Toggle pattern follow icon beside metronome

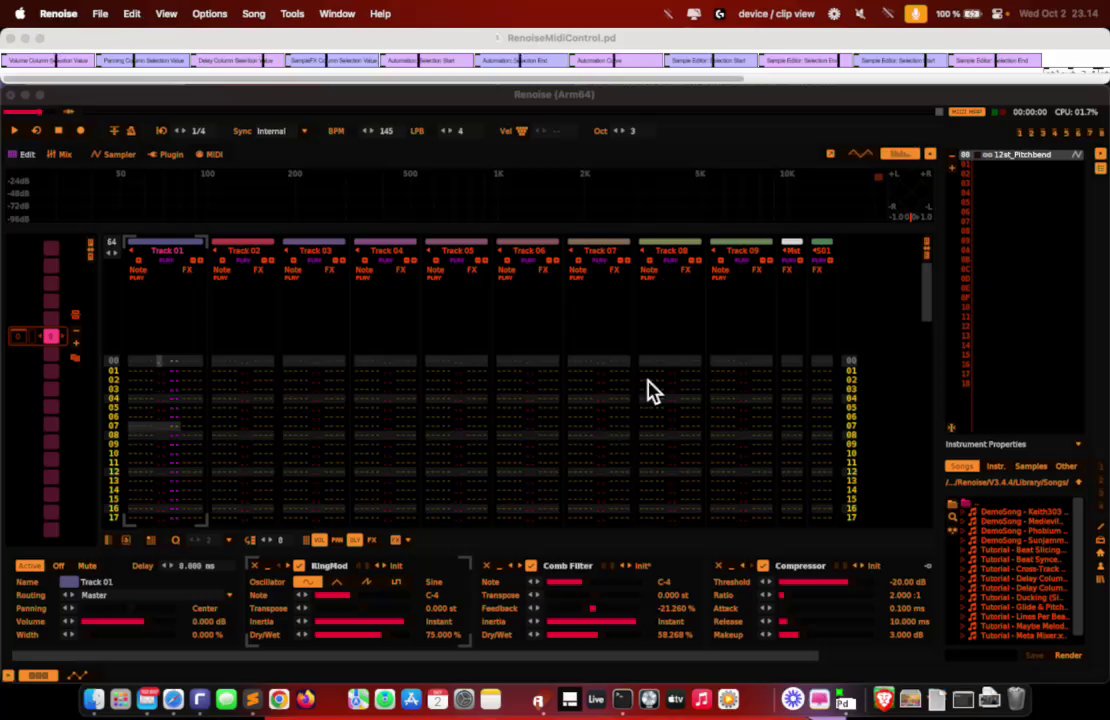pos(114,130)
